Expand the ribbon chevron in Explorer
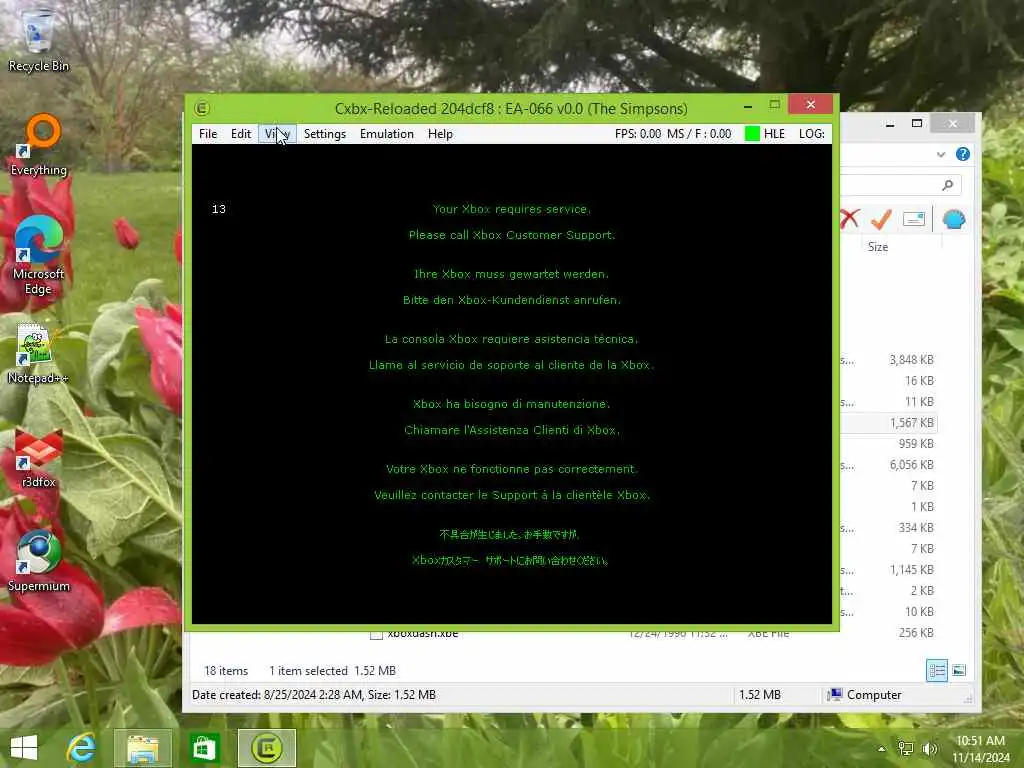 pyautogui.click(x=940, y=155)
